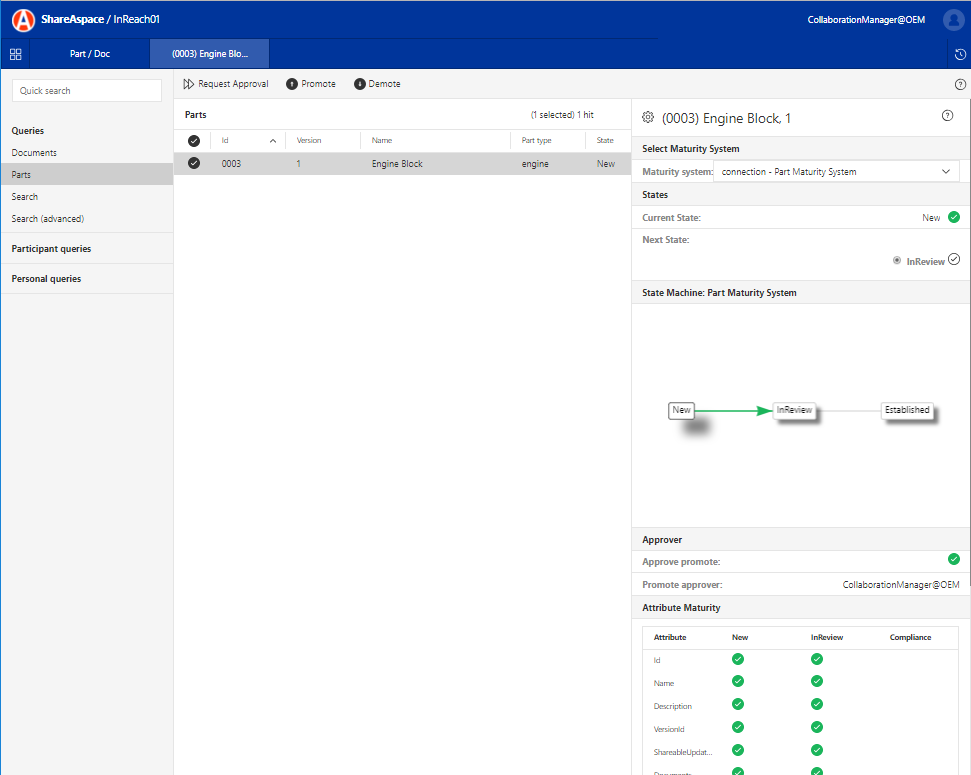
Task: Select the InReview next state radio button
Action: 898,261
